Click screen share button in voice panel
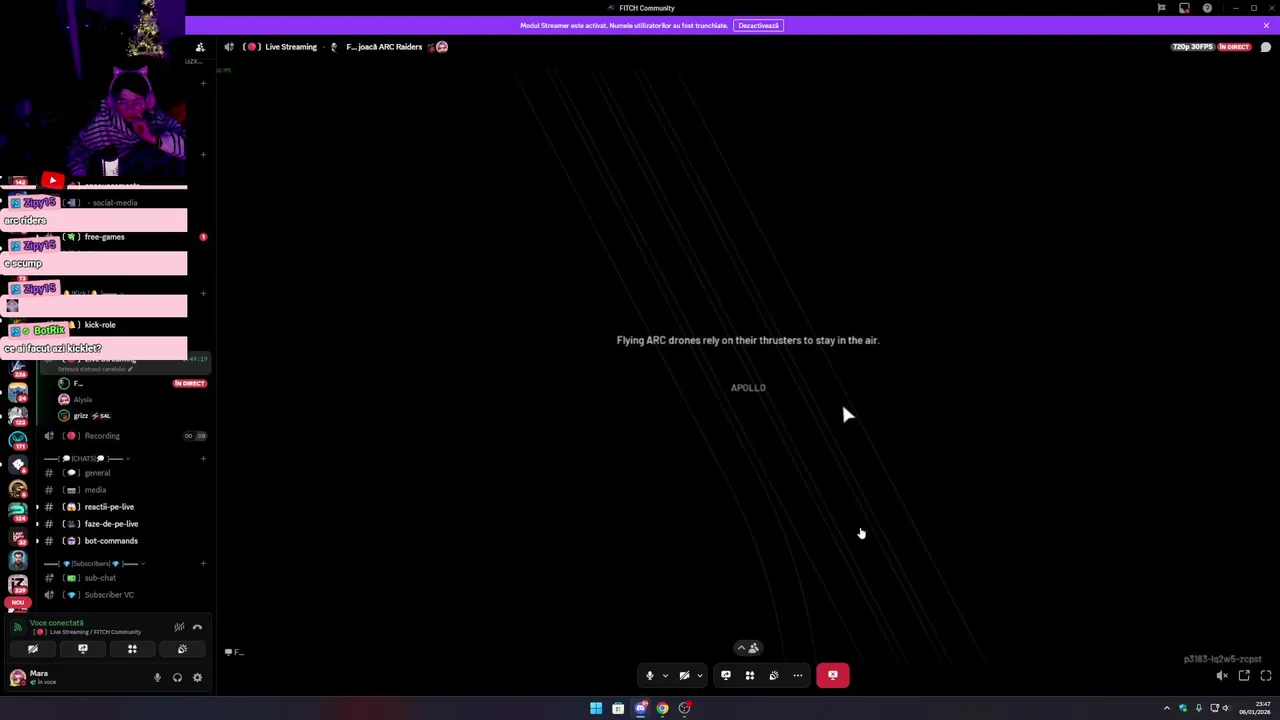Image resolution: width=1280 pixels, height=720 pixels. 83,650
